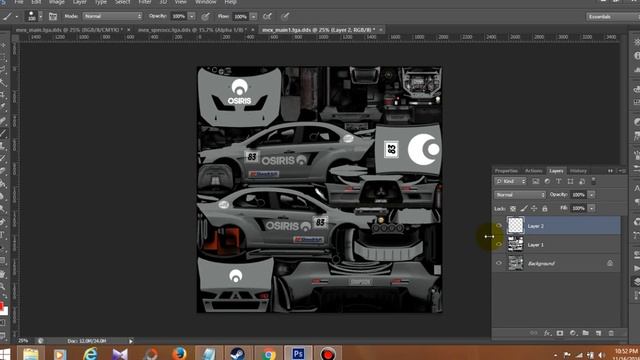Filter layers by type layers icon
The height and width of the screenshot is (360, 640).
click(558, 181)
